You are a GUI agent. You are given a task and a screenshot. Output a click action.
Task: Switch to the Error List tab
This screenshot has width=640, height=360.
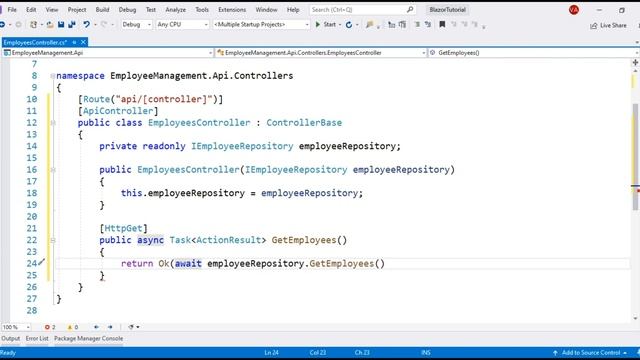[x=37, y=338]
